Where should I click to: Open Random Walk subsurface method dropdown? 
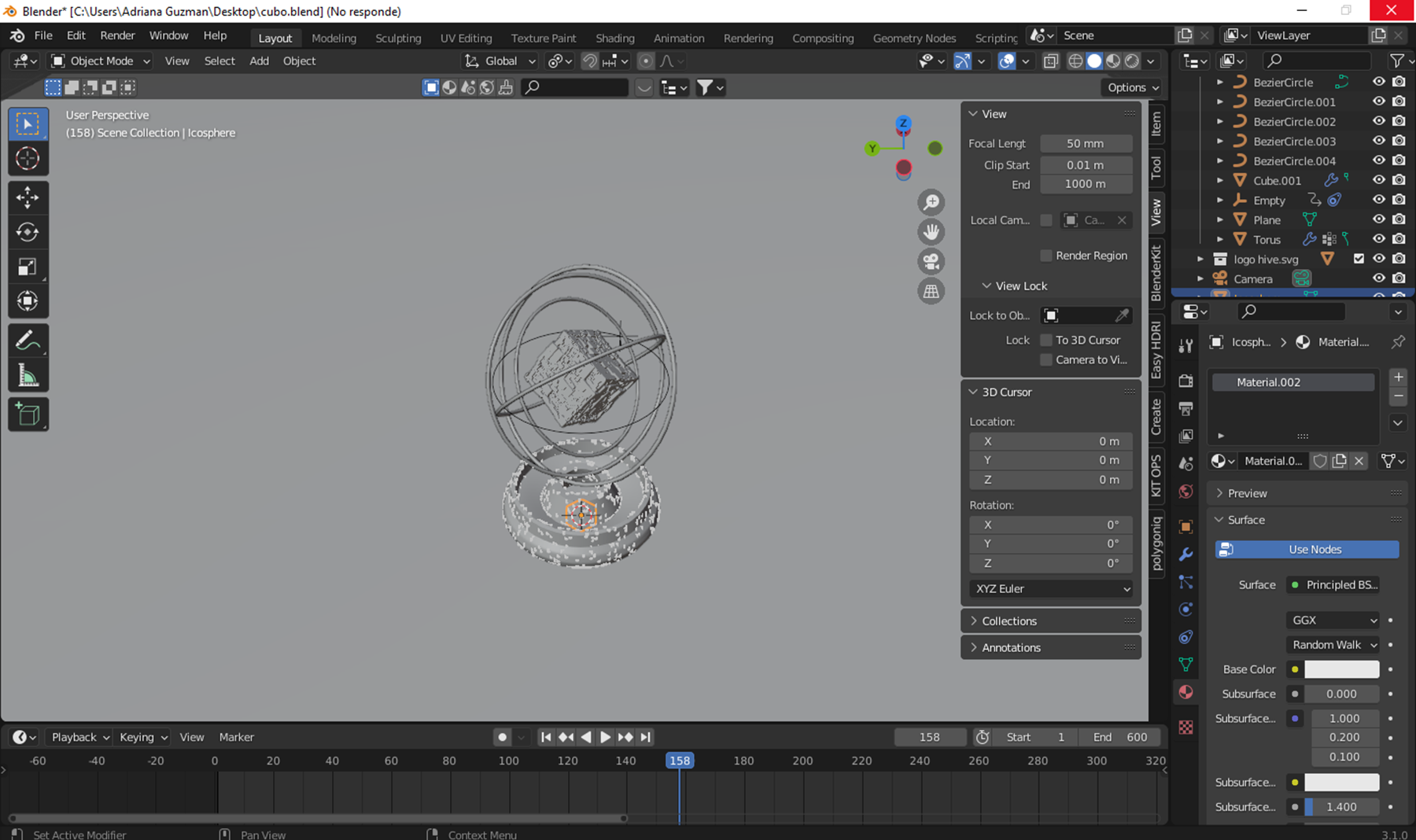coord(1333,644)
